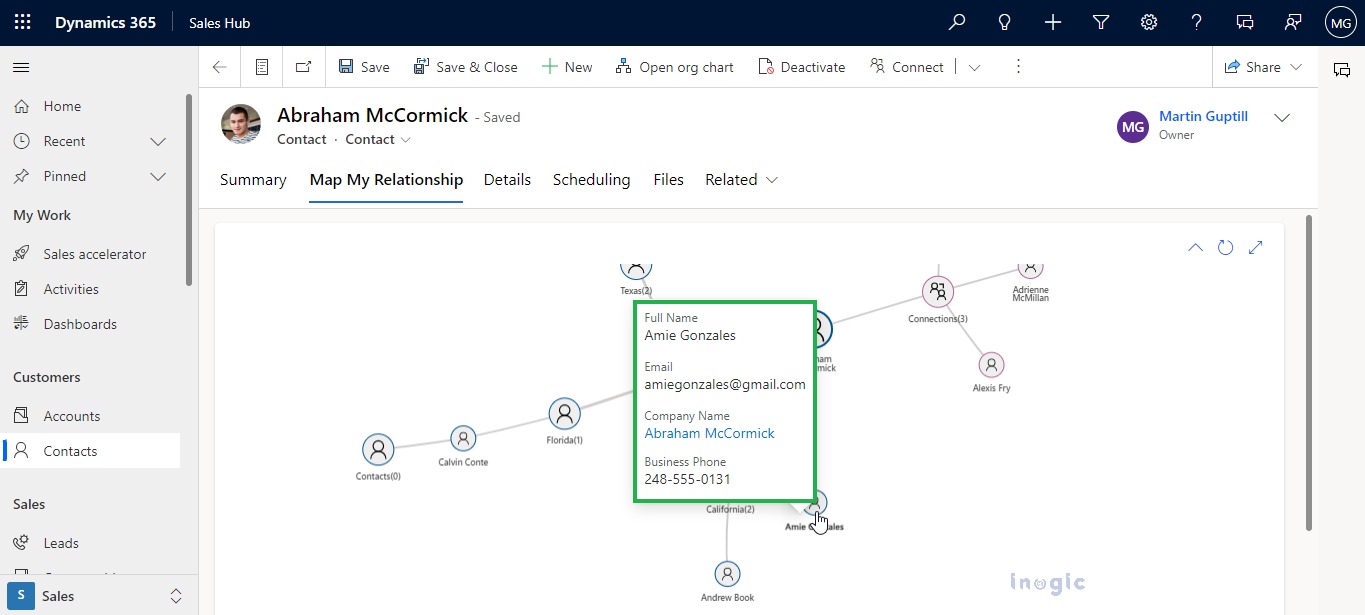Open the Dynamics 365 app launcher waffle icon
The height and width of the screenshot is (615, 1365).
point(21,21)
